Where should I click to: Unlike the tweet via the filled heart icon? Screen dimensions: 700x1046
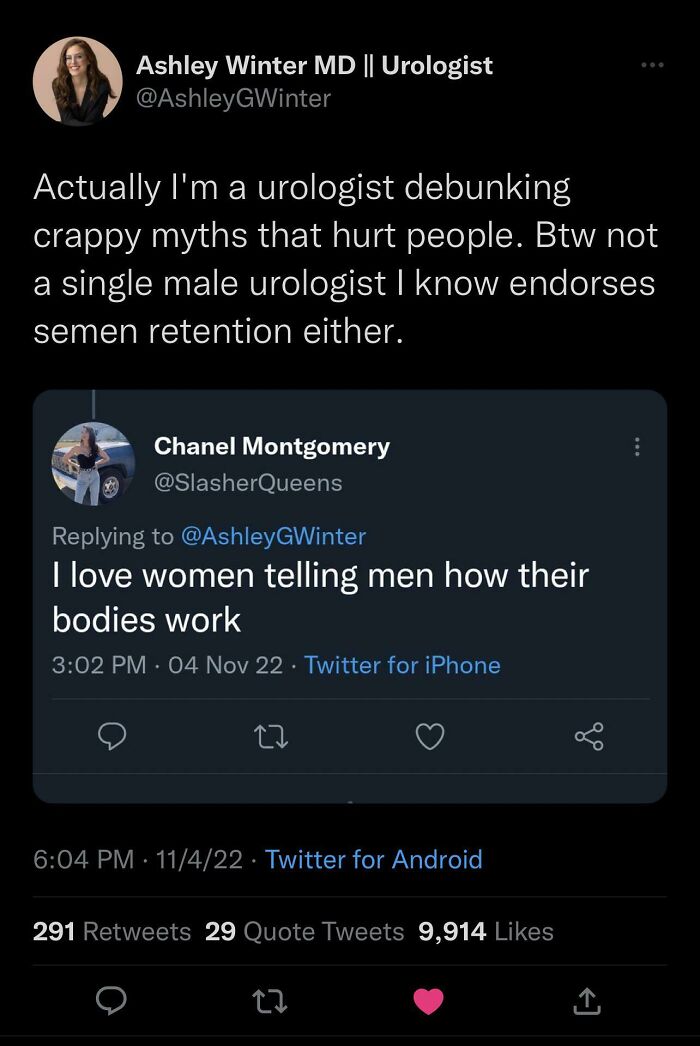(x=429, y=1000)
